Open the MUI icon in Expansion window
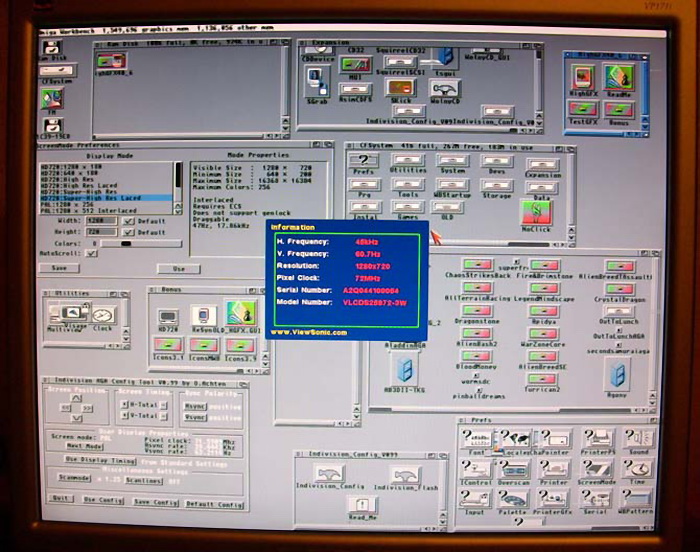The image size is (700, 552). pyautogui.click(x=355, y=65)
